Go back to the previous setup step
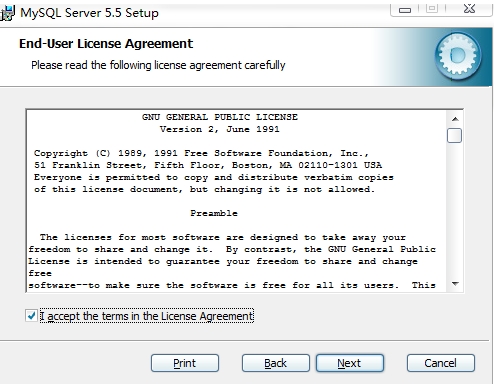The height and width of the screenshot is (391, 495). tap(276, 363)
